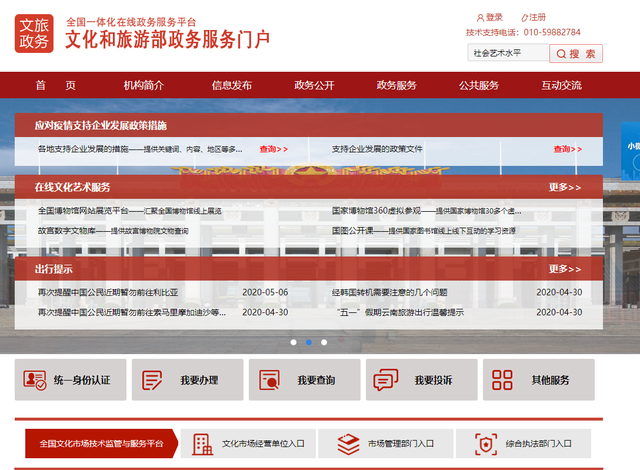The height and width of the screenshot is (470, 640).
Task: Click the 我要投诉 chat bubble icon
Action: coord(386,380)
